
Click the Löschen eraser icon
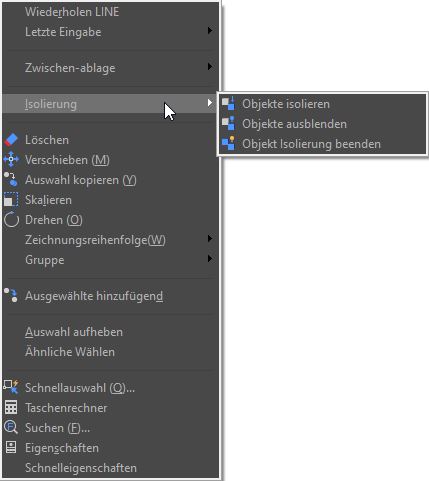[11, 140]
